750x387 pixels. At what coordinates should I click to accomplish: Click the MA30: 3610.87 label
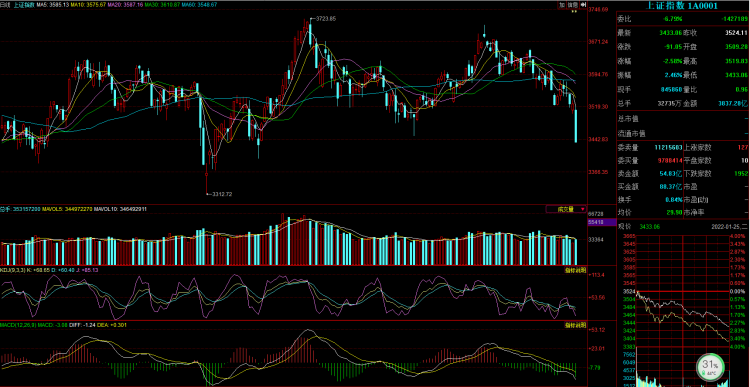(163, 4)
